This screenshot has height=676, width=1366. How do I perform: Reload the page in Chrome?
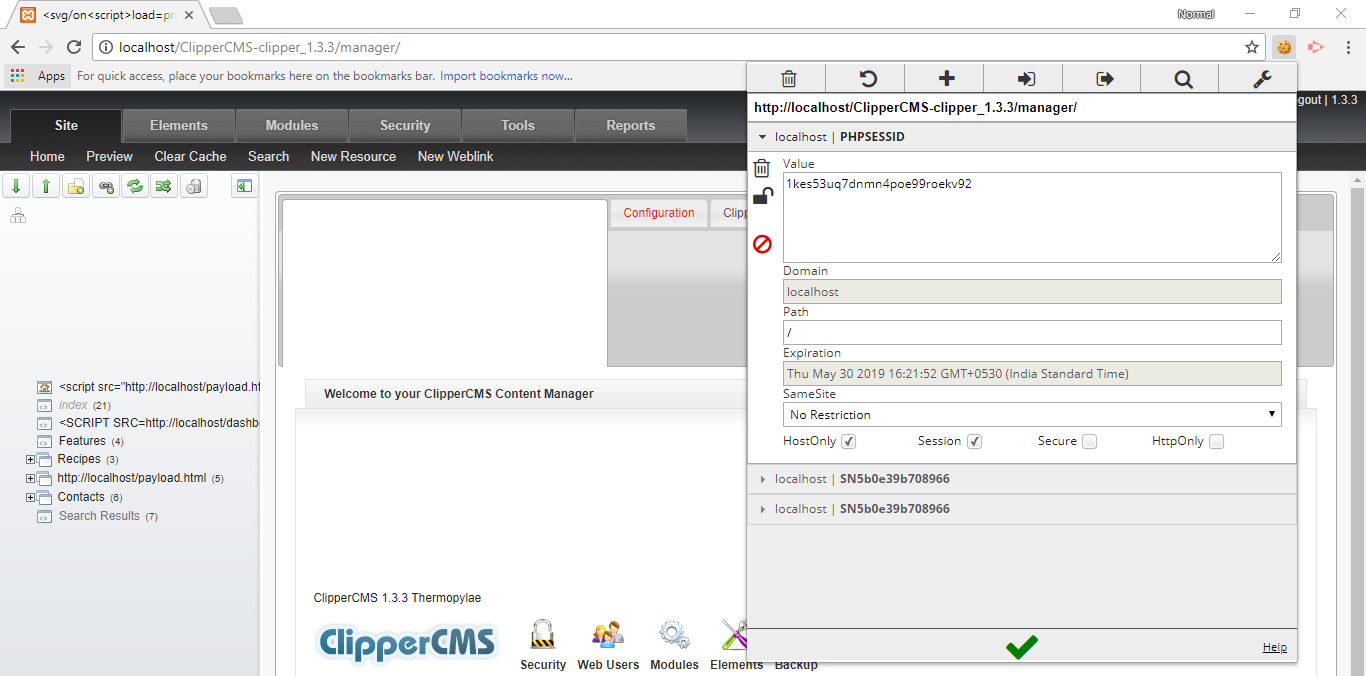pyautogui.click(x=73, y=47)
